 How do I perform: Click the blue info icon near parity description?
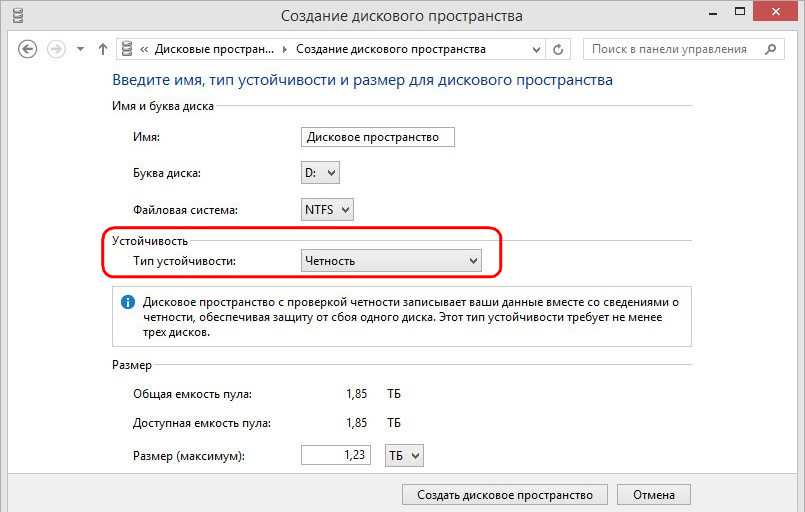coord(128,302)
